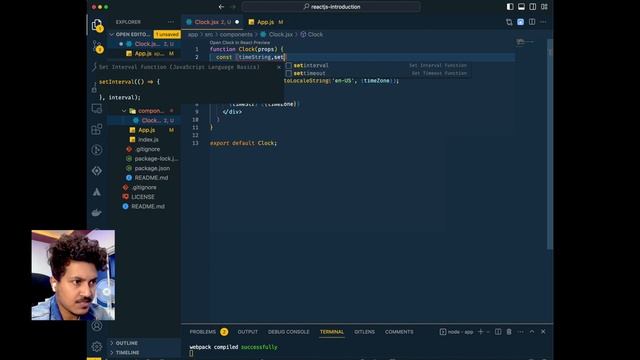Open the Remote Explorer activity icon
640x360 pixels.
97,109
